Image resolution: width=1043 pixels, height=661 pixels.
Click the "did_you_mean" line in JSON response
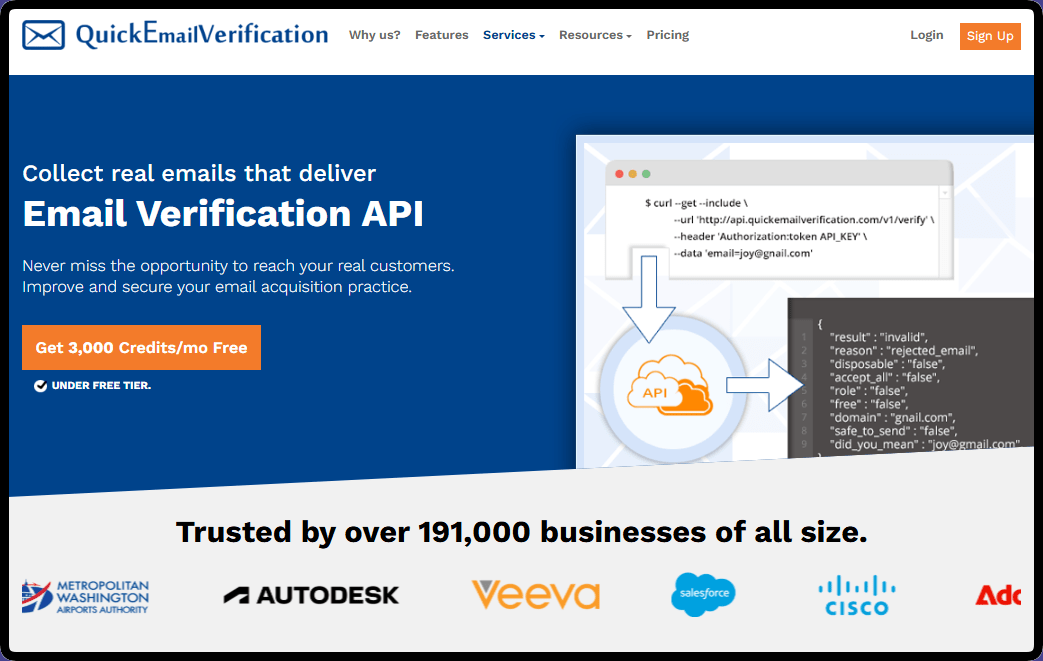pyautogui.click(x=926, y=444)
